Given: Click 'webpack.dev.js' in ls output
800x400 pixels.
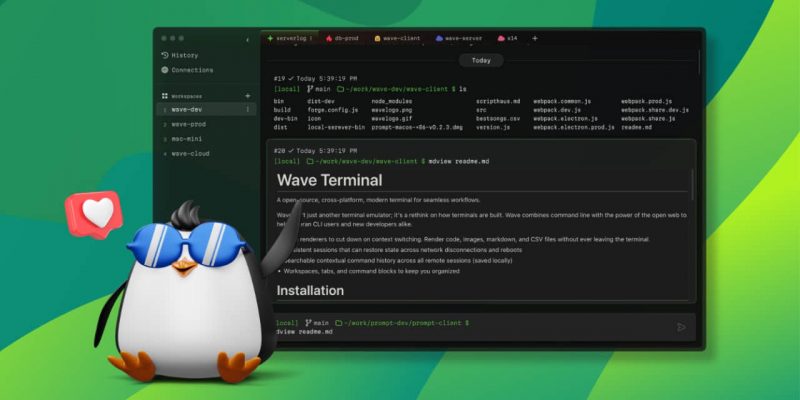Looking at the screenshot, I should pyautogui.click(x=557, y=110).
